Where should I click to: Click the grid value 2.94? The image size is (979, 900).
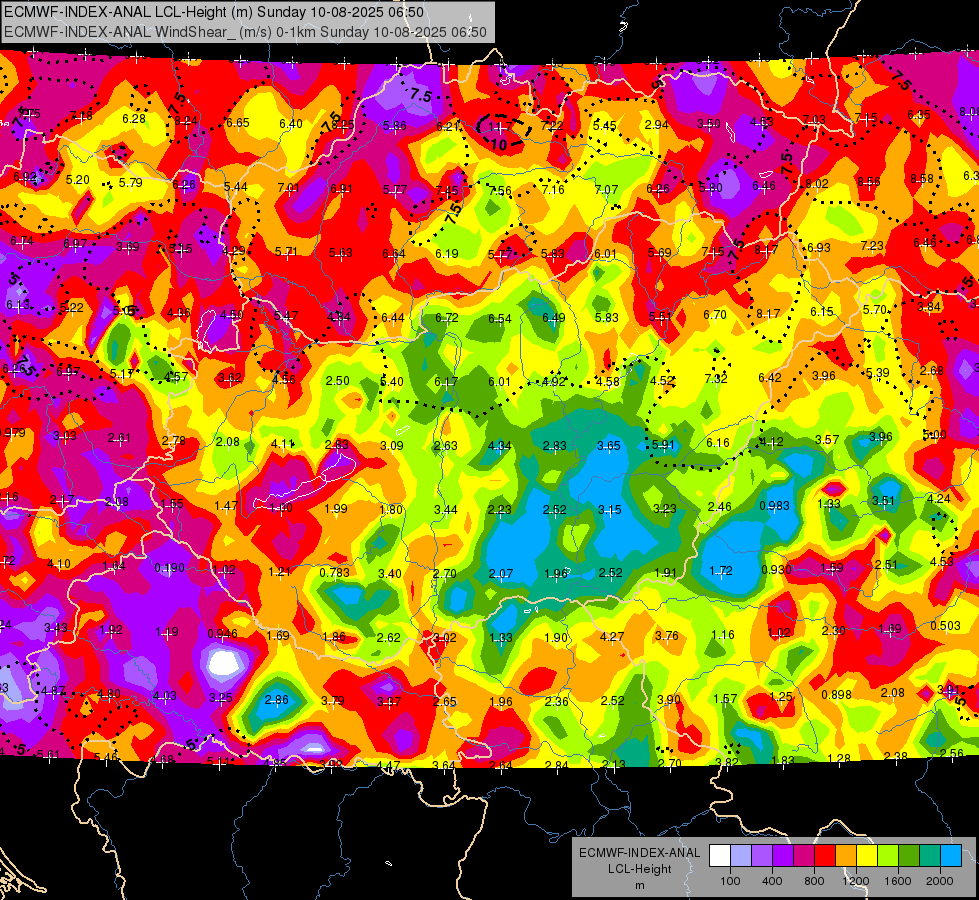tap(656, 125)
